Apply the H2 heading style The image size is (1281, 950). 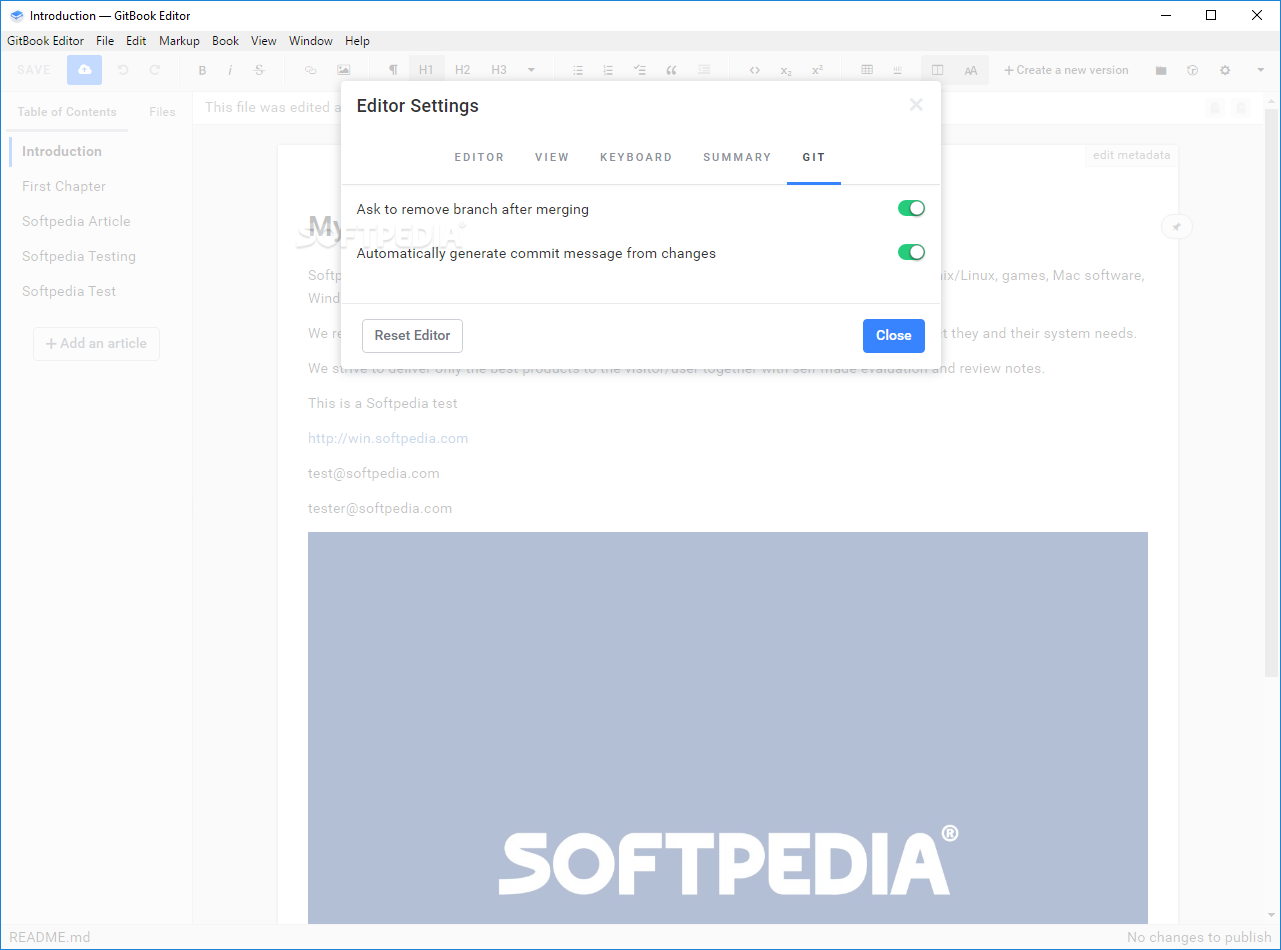(x=462, y=70)
